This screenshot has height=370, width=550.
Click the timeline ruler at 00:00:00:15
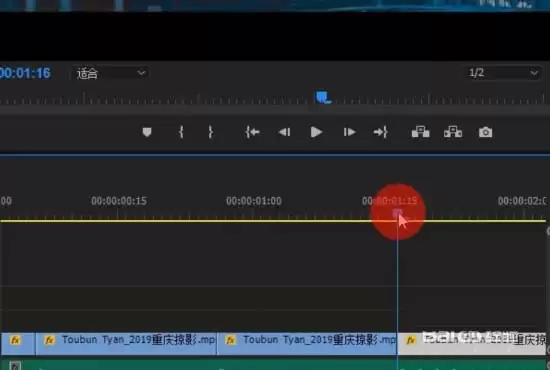[119, 201]
